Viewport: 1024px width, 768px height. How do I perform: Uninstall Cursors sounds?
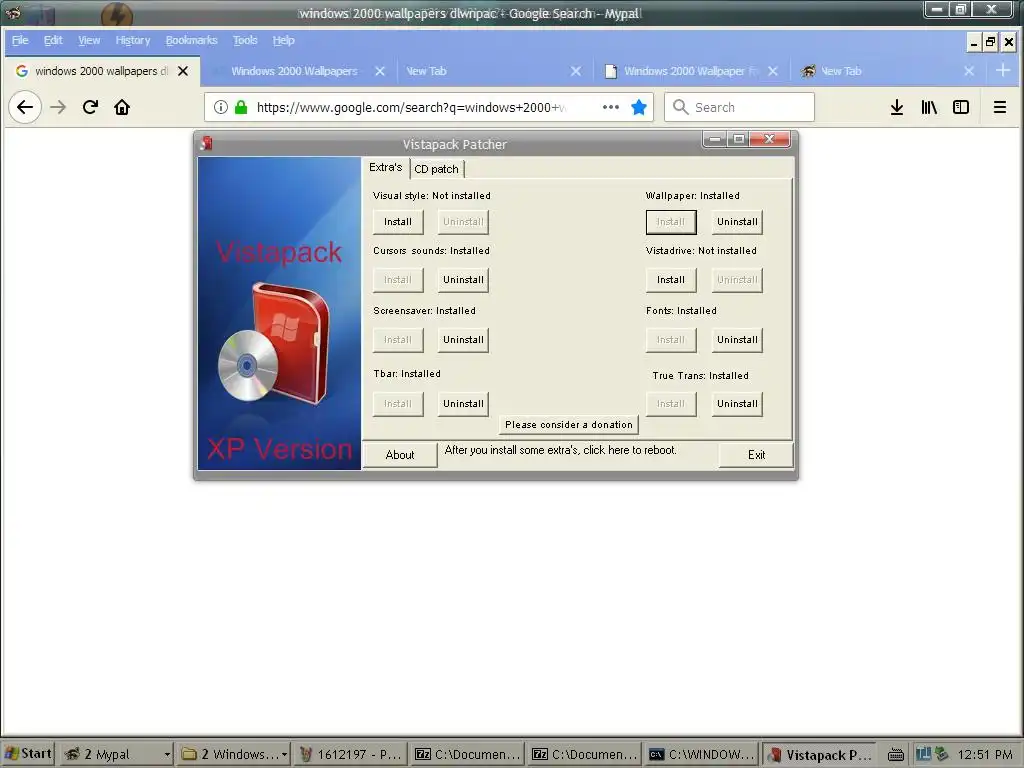click(x=463, y=280)
